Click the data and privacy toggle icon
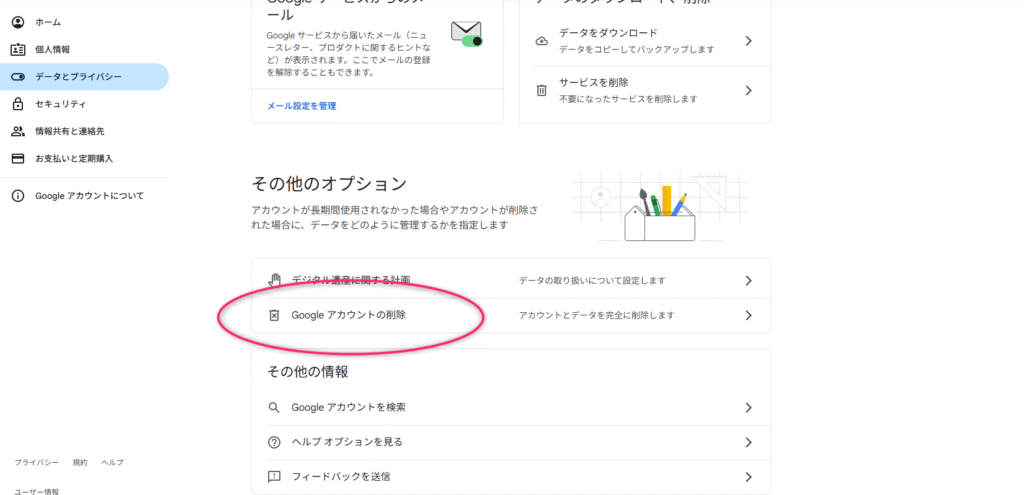Screen dimensions: 1024x495 (18, 77)
